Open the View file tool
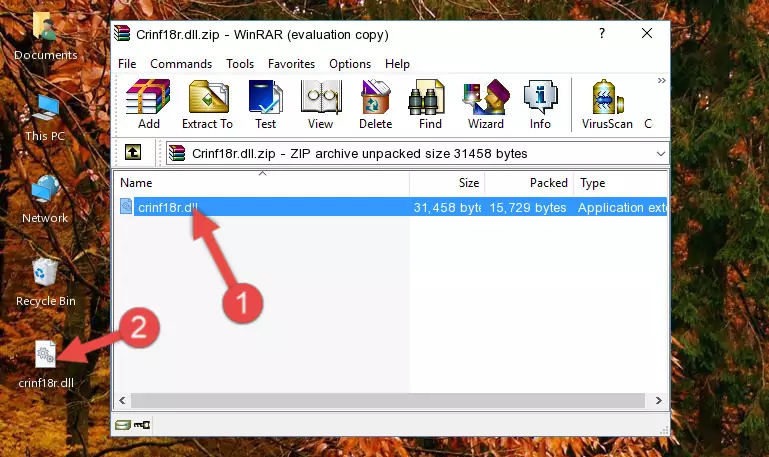 coord(321,104)
